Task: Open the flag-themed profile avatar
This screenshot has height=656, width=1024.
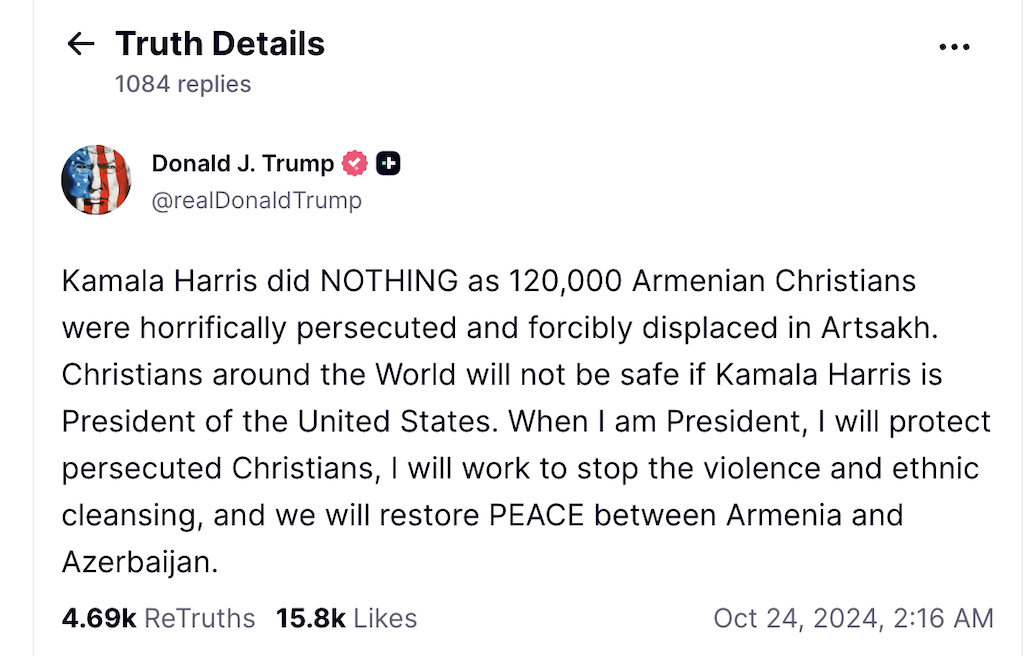Action: tap(96, 180)
